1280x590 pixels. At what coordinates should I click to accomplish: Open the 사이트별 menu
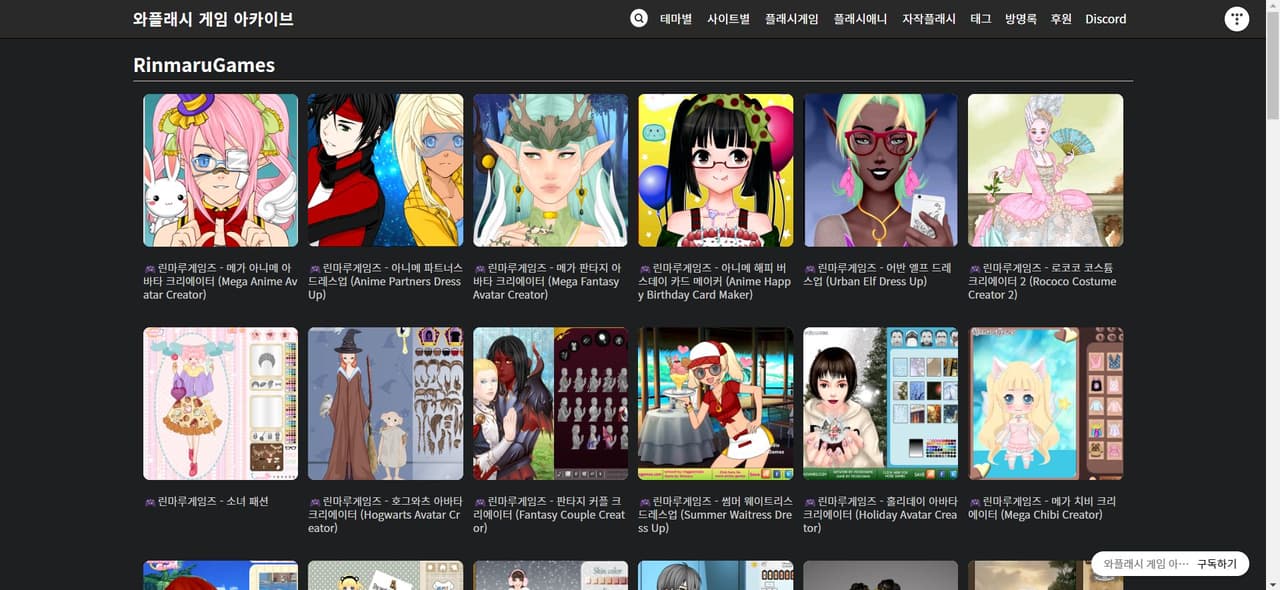pos(728,19)
